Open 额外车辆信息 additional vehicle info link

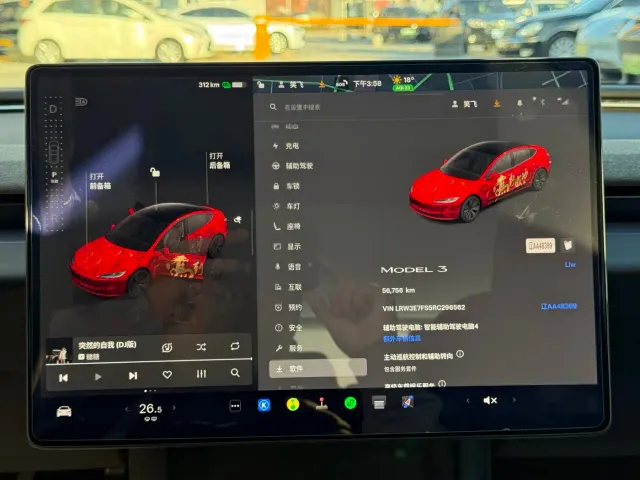[402, 338]
